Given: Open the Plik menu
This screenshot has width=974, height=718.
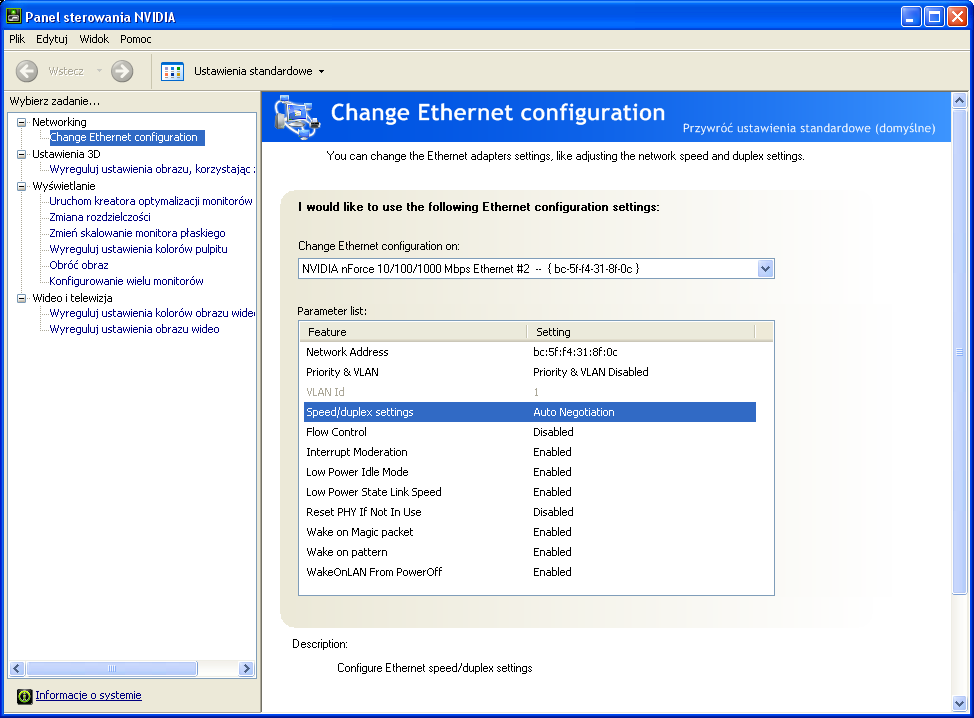Looking at the screenshot, I should click(17, 39).
